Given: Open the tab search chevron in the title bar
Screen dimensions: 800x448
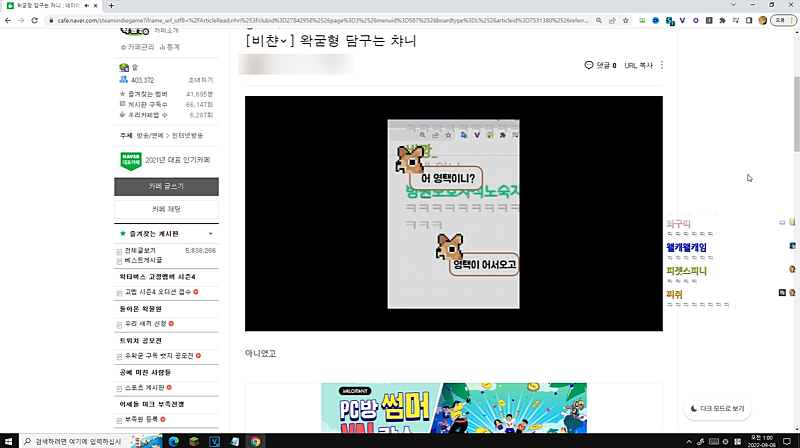Looking at the screenshot, I should click(733, 5).
